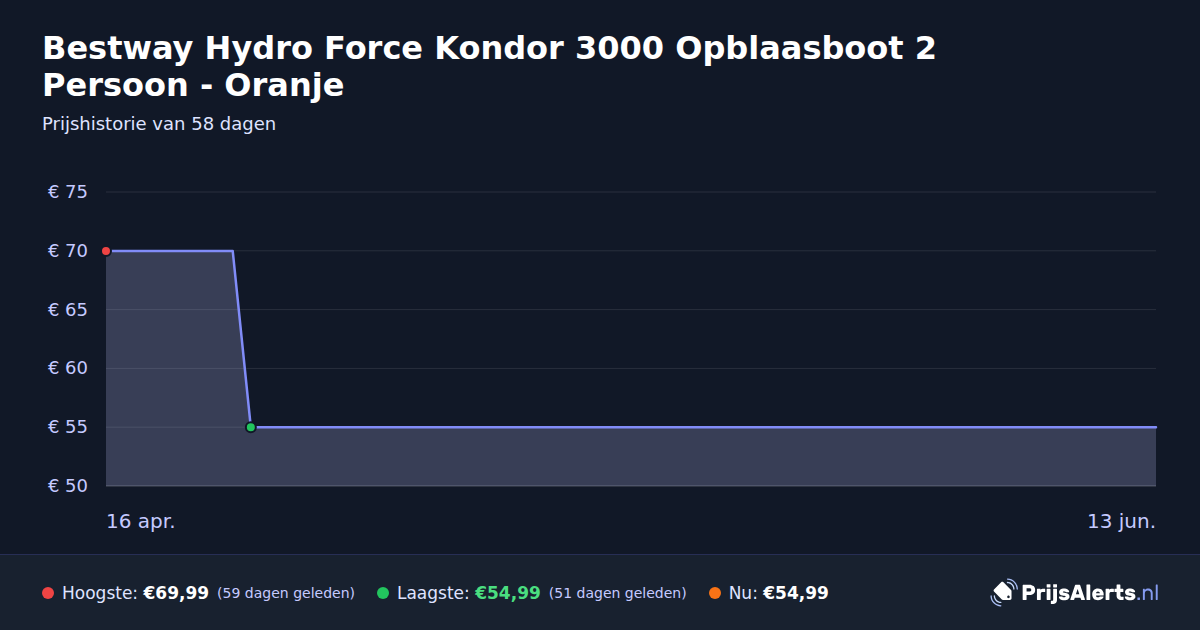
Task: Click the € 50 axis label
Action: coord(68,486)
